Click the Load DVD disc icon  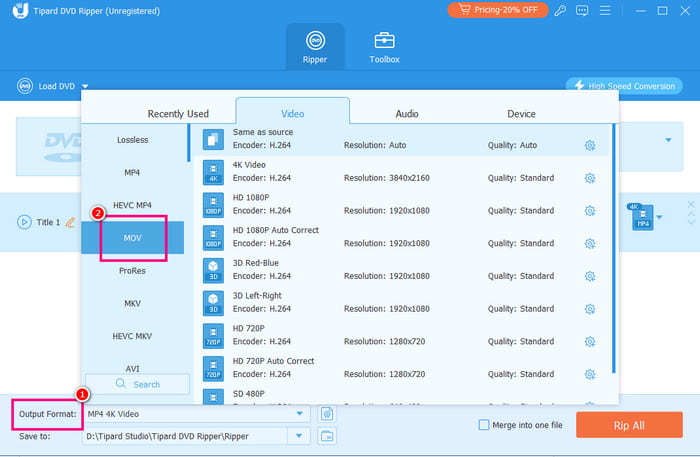(25, 86)
